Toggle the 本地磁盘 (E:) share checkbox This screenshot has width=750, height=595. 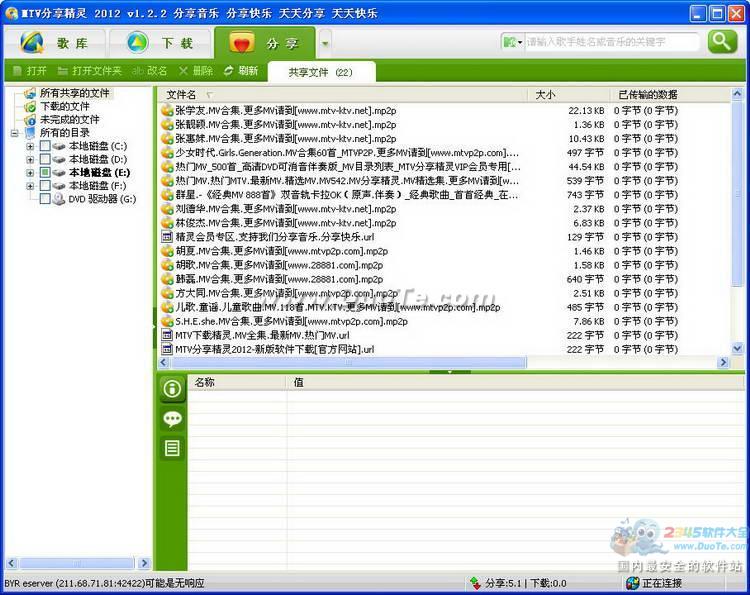click(x=45, y=172)
